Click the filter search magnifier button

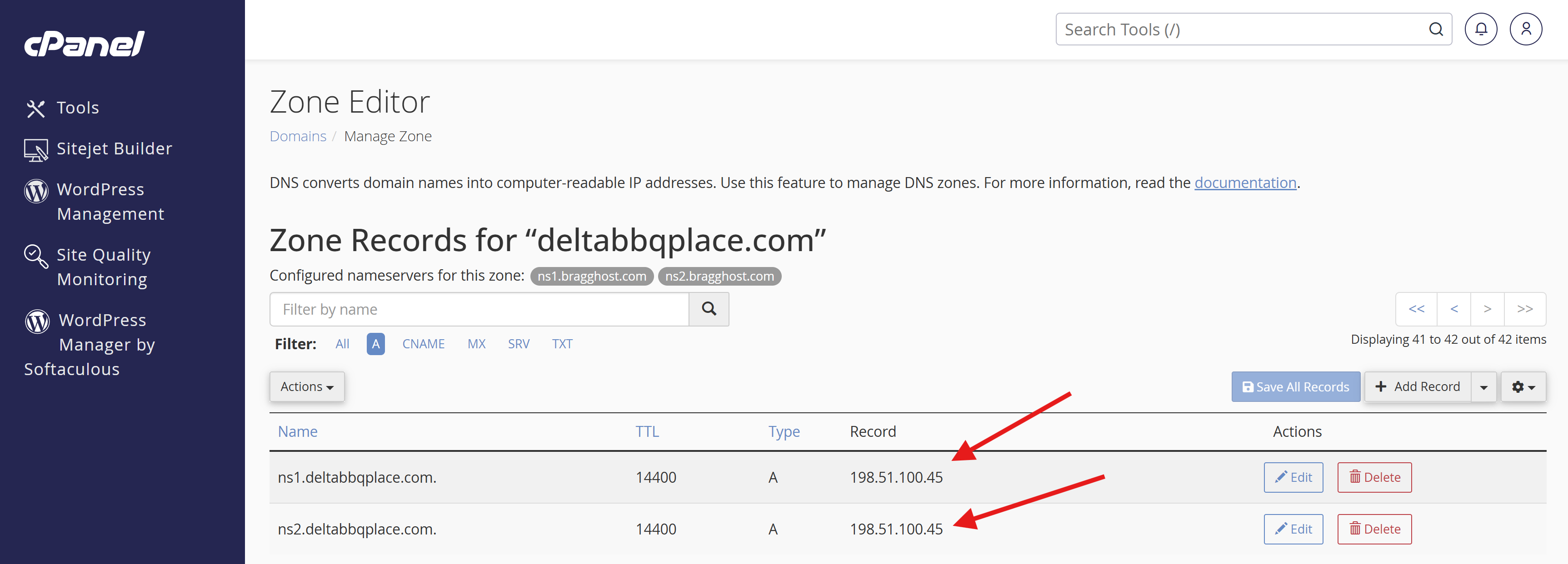(x=709, y=309)
